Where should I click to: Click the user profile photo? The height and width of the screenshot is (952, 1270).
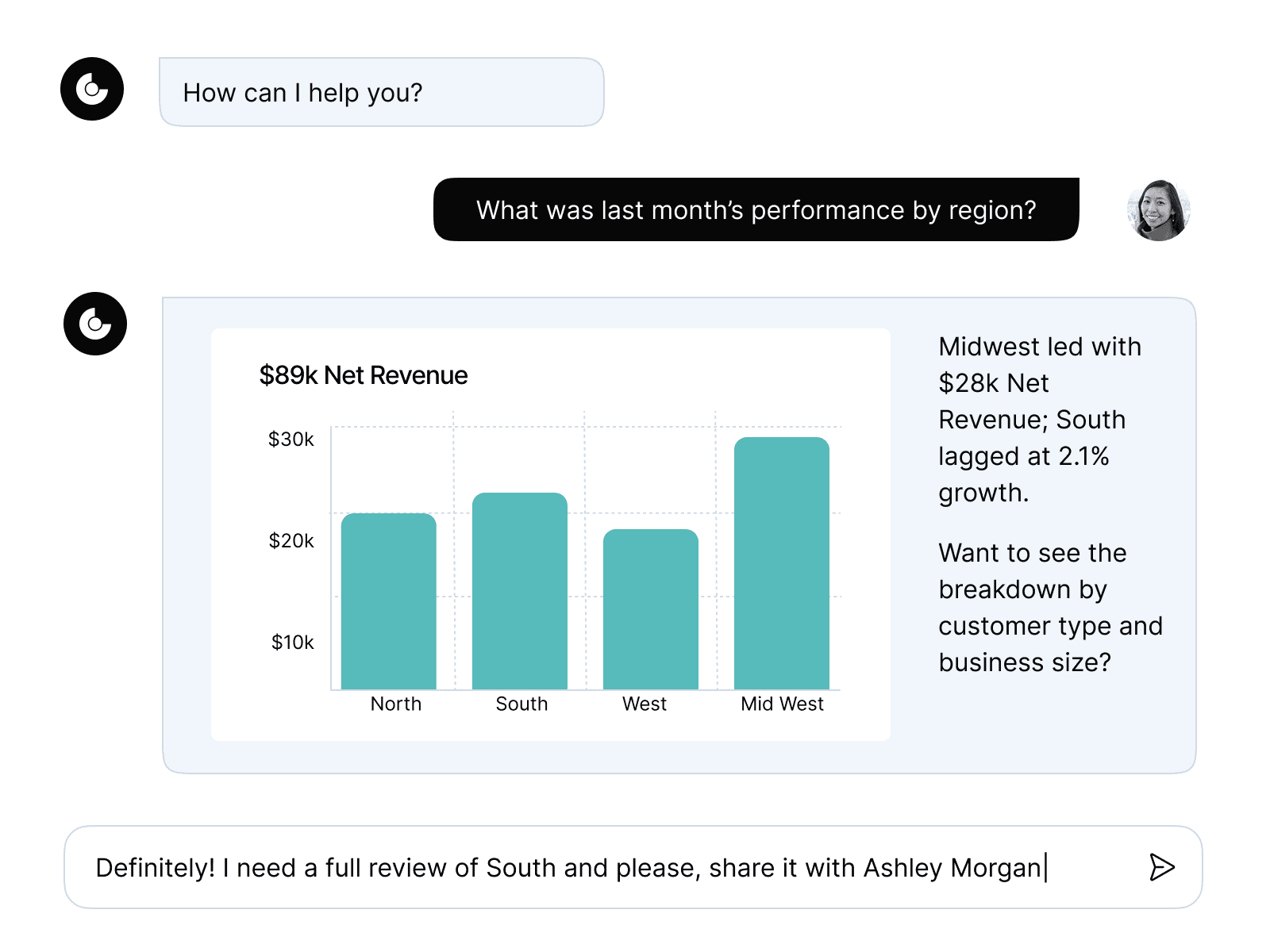(1158, 210)
